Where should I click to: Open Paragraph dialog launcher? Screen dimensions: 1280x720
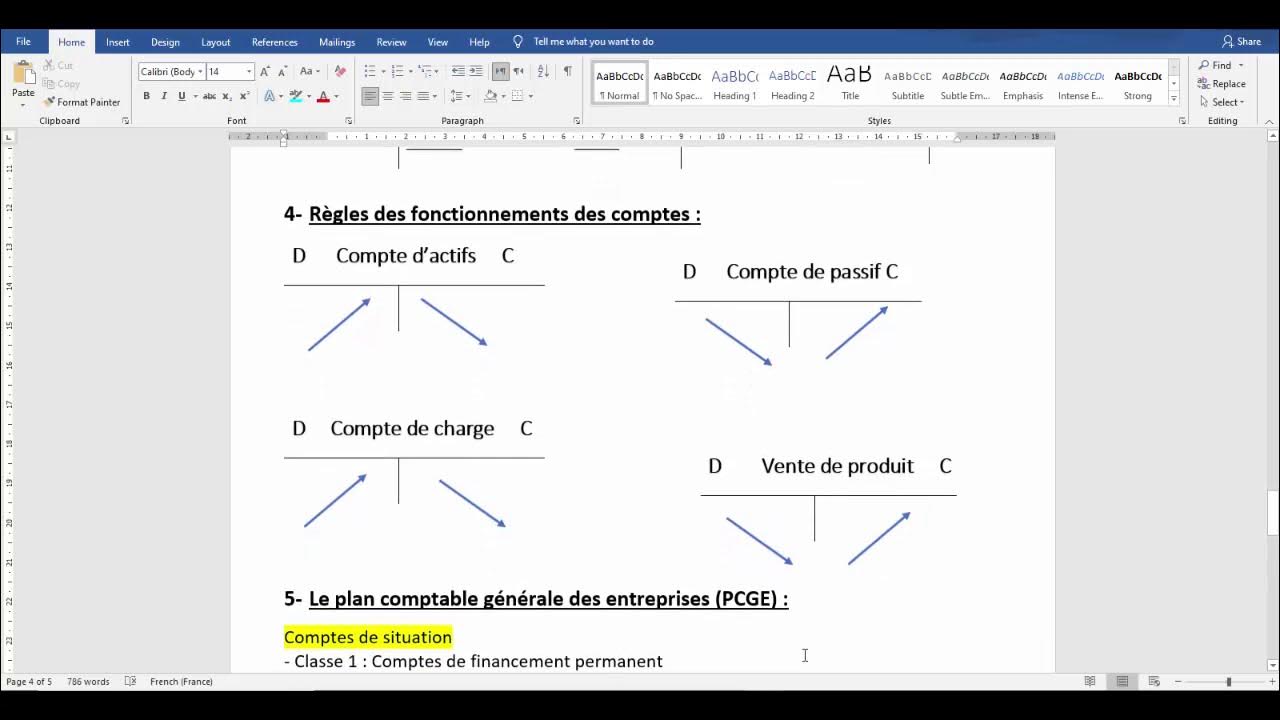[x=577, y=121]
